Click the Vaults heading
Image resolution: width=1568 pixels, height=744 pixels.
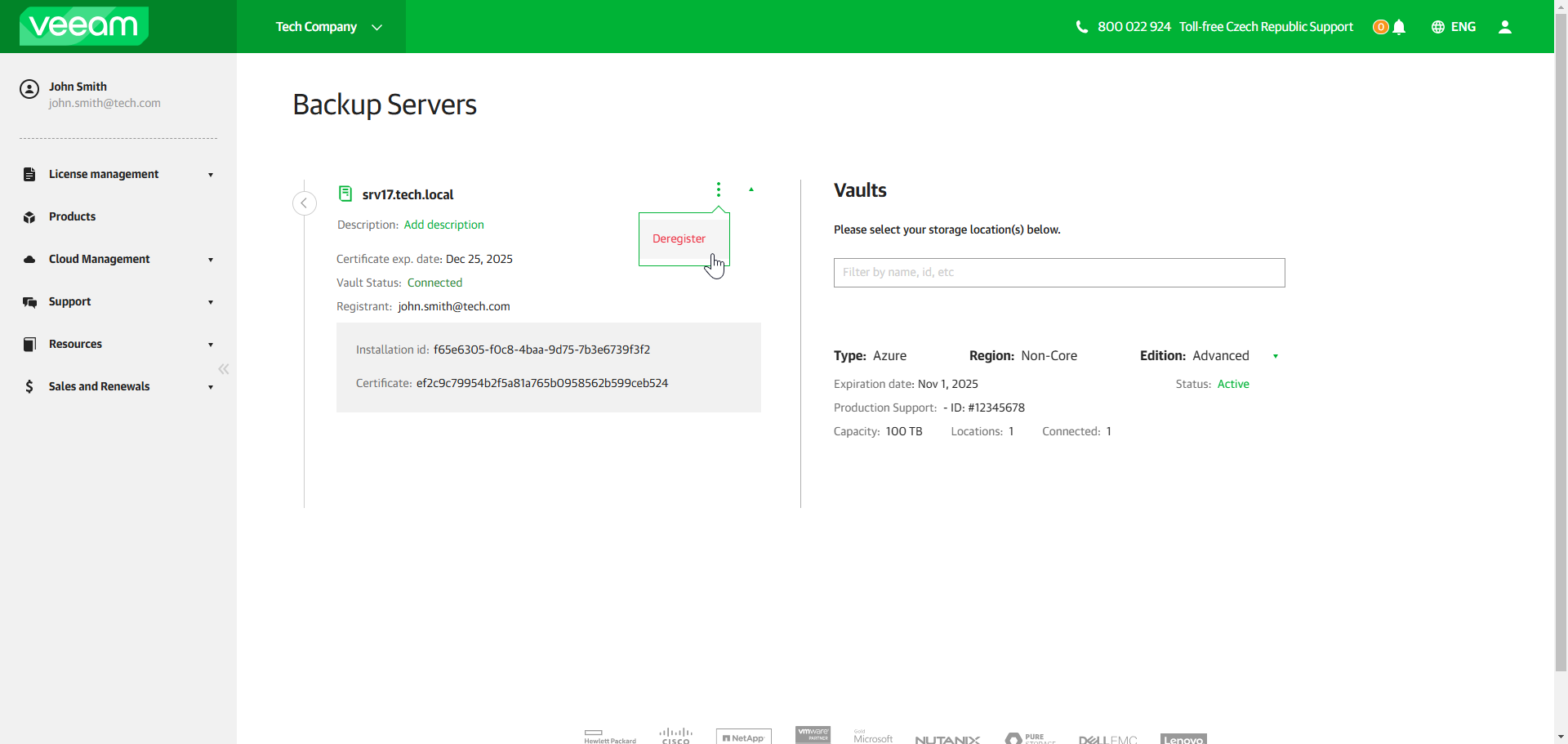coord(860,190)
